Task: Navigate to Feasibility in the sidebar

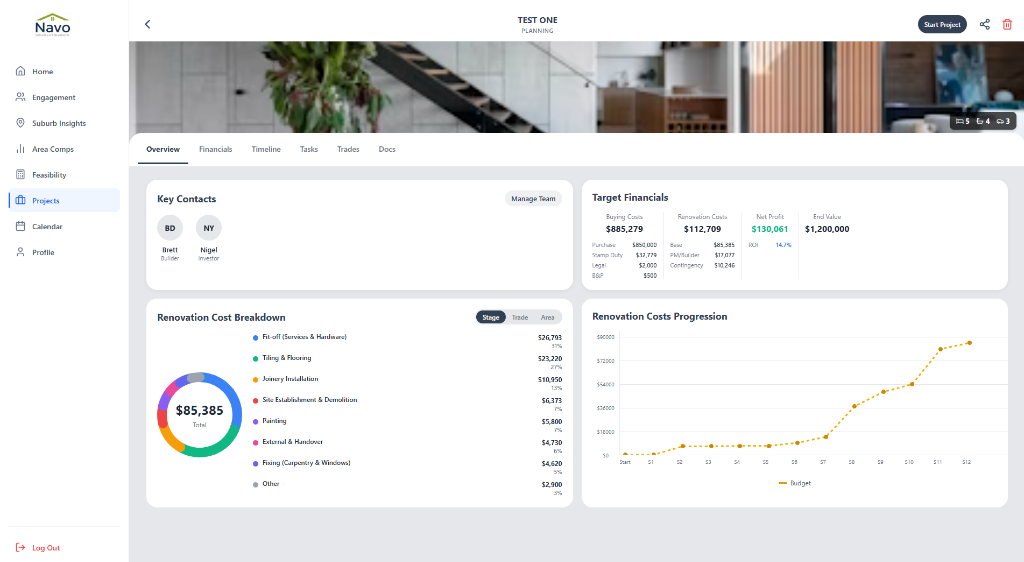Action: (x=49, y=175)
